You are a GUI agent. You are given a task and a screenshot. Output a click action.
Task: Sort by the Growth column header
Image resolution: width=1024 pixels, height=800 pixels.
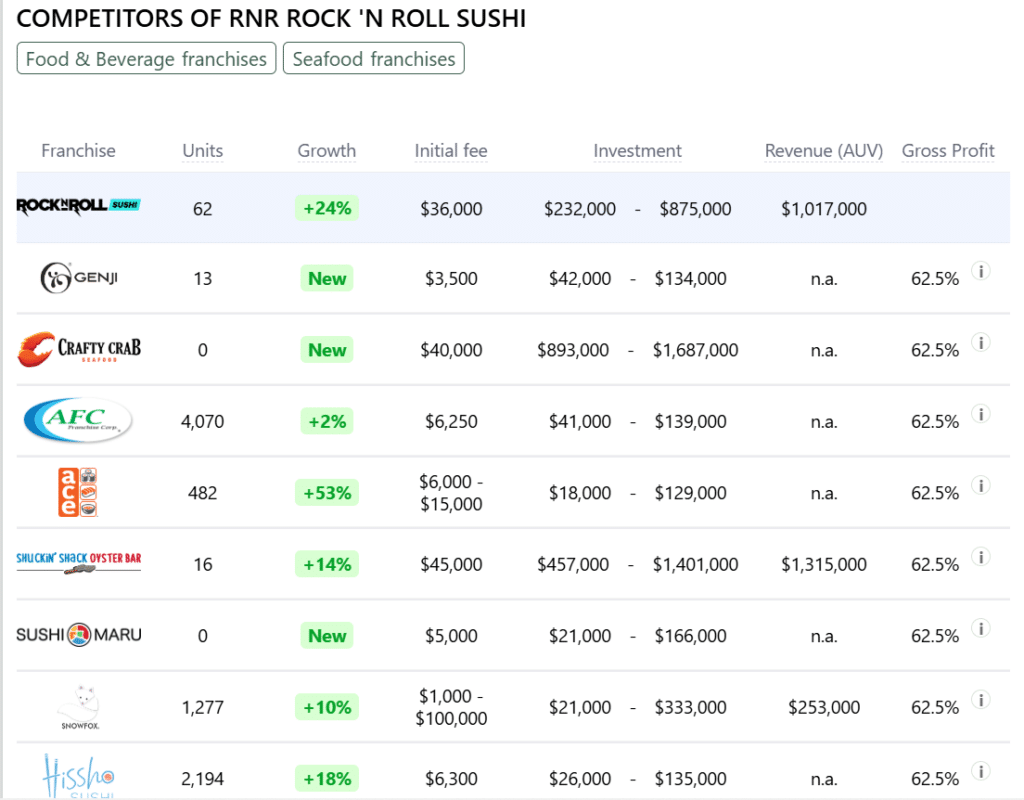click(327, 151)
